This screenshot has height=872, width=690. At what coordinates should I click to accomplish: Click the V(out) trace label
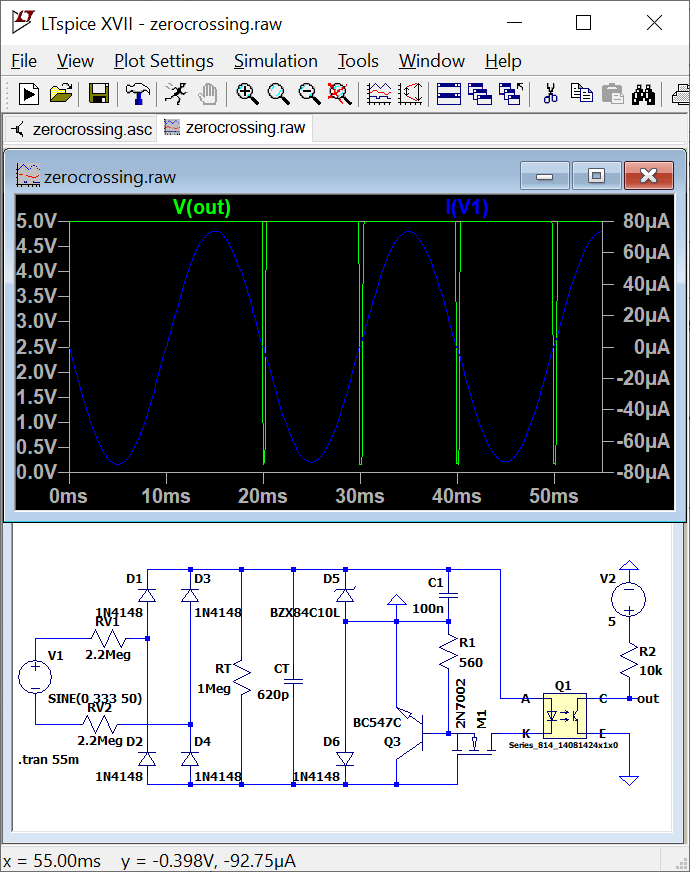coord(202,207)
